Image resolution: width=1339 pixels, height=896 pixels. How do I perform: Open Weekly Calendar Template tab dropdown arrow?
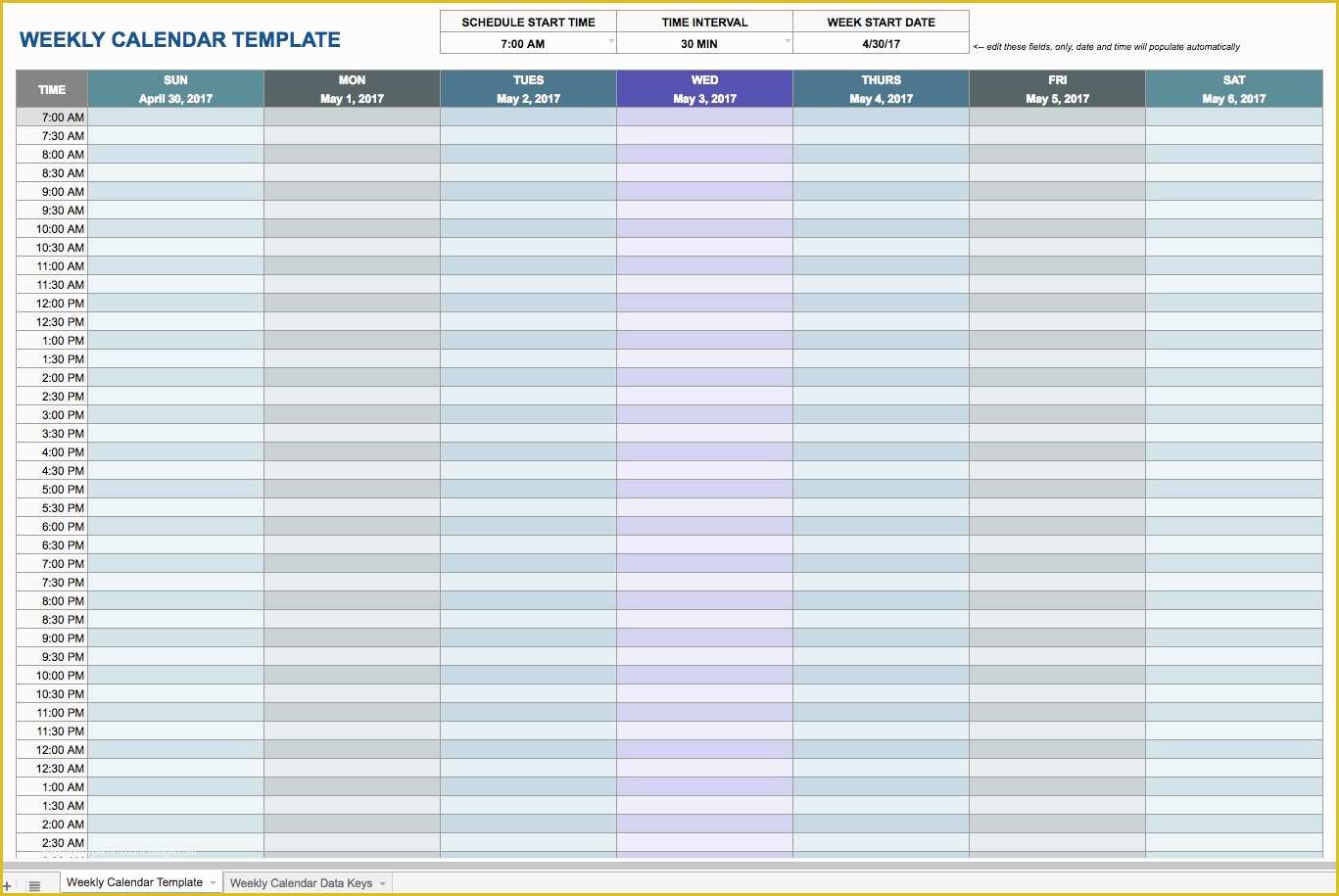point(214,883)
